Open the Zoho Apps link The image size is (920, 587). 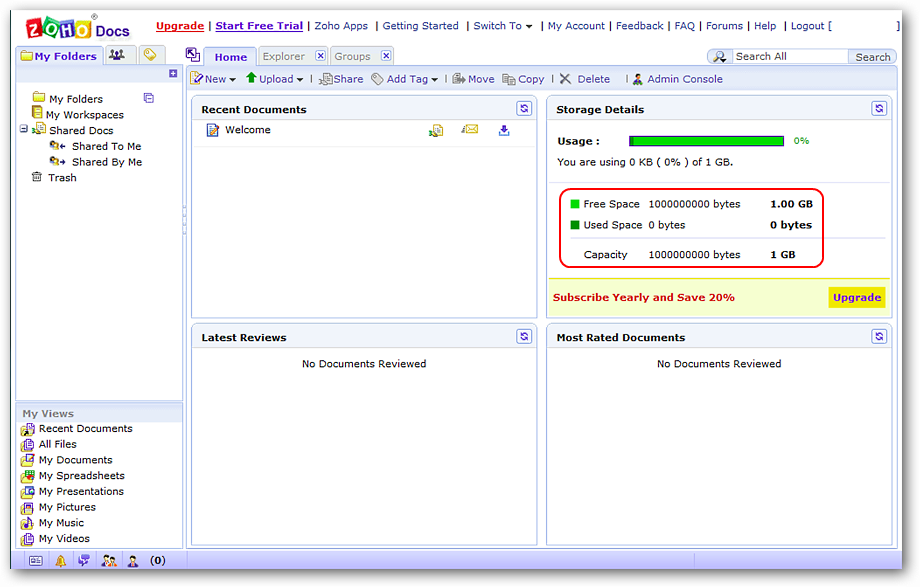click(341, 26)
